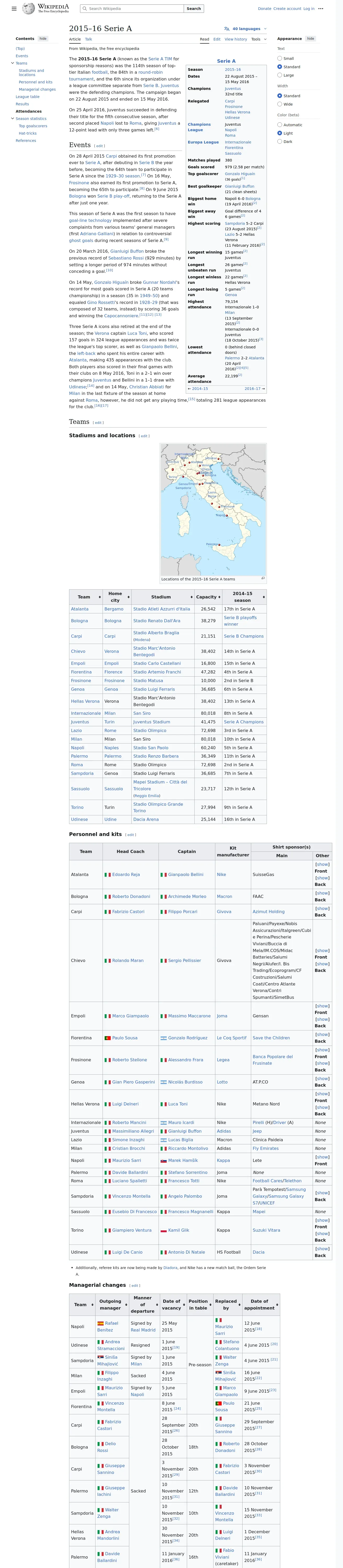The image size is (343, 1568).
Task: Select Standard width option
Action: click(x=280, y=96)
